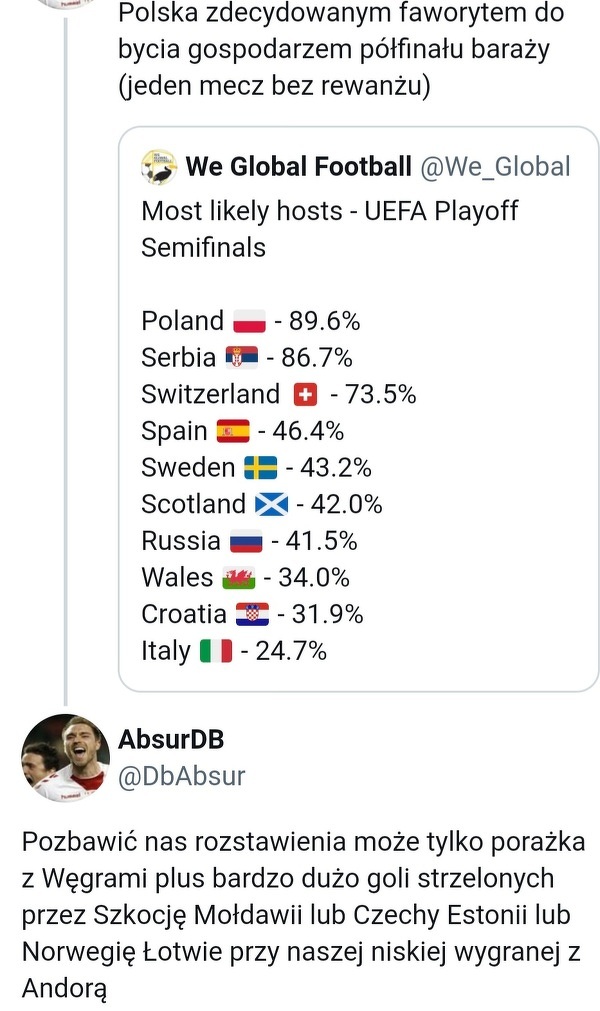600x1011 pixels.
Task: Click the Poland flag emoji
Action: click(249, 321)
